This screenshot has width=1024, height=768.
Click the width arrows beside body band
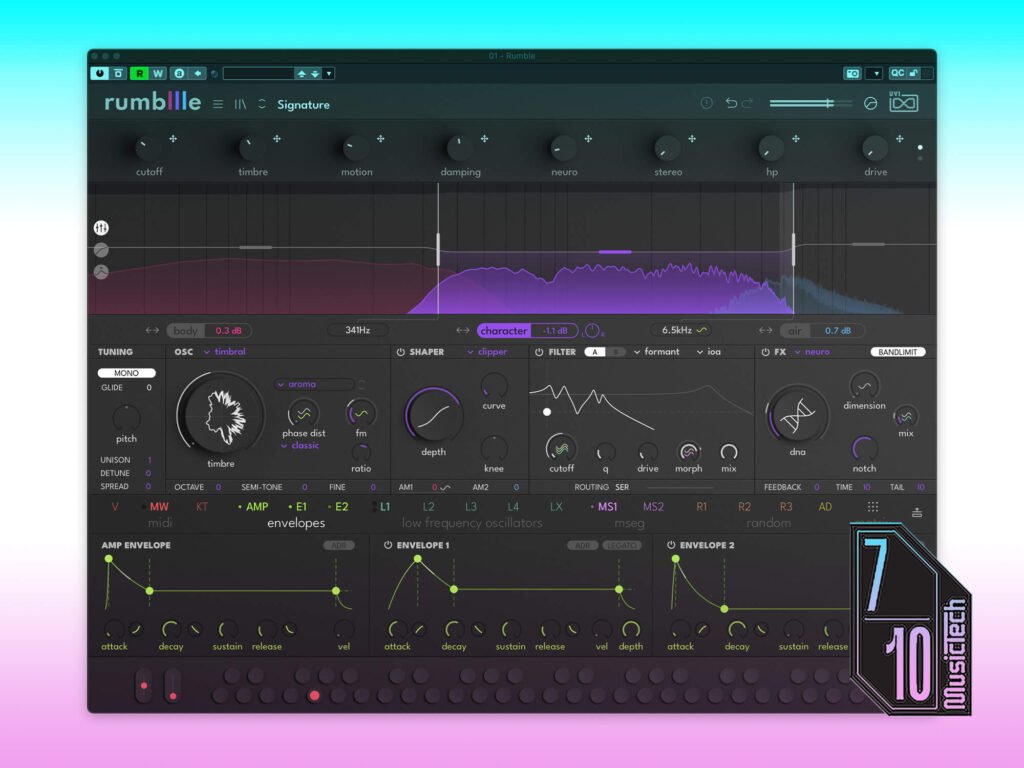point(152,330)
